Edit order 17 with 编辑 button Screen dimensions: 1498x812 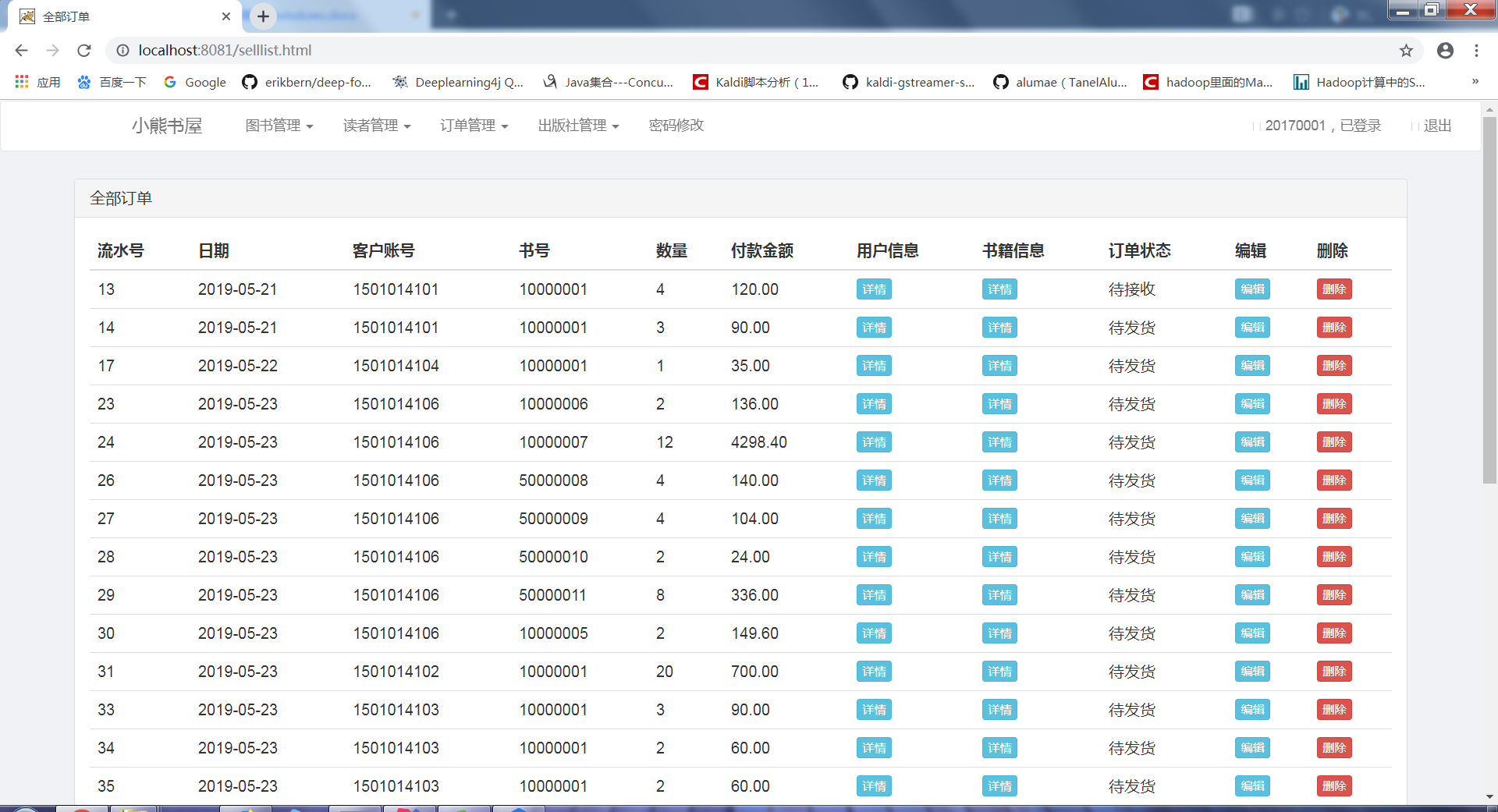(1252, 366)
